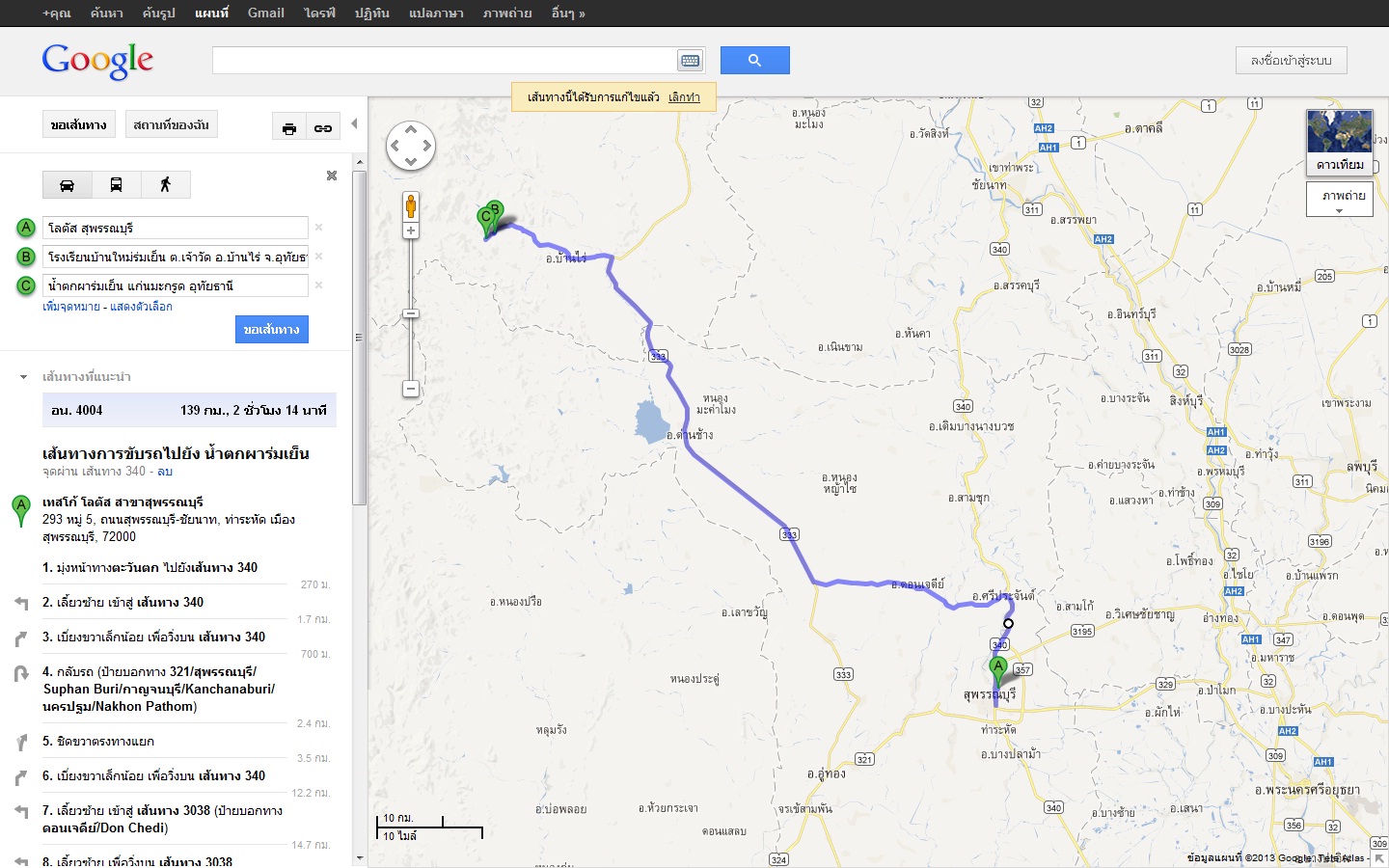Remove destination A with its X

point(318,228)
